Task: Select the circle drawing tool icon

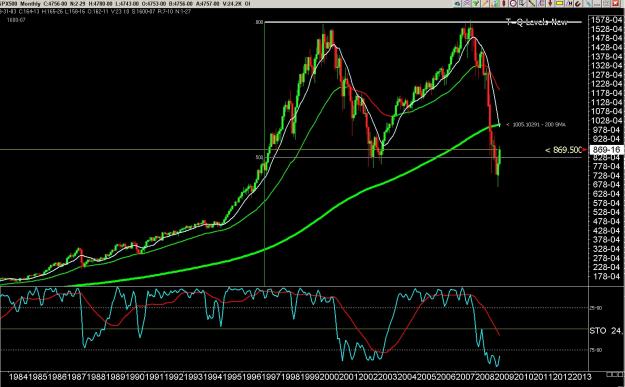Action: pyautogui.click(x=513, y=4)
